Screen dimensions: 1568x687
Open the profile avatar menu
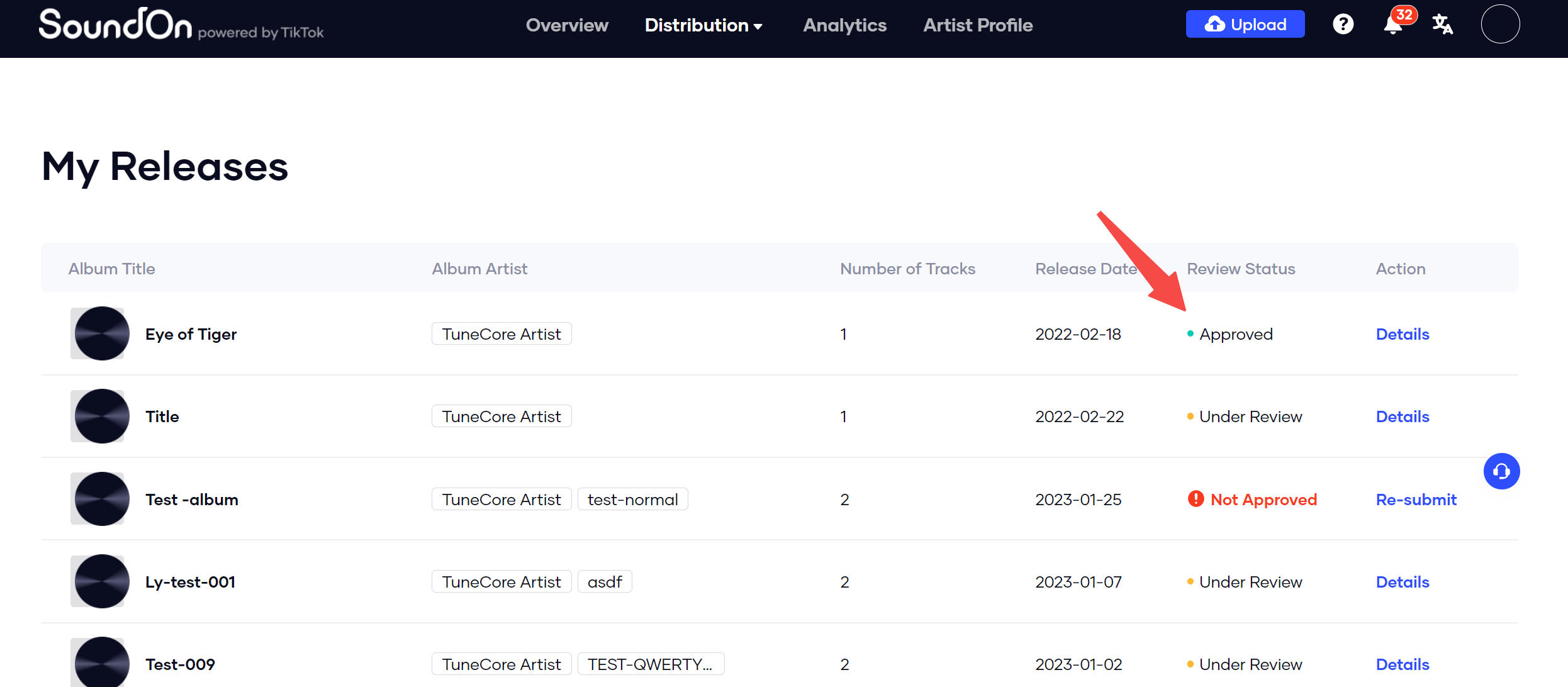(x=1500, y=24)
